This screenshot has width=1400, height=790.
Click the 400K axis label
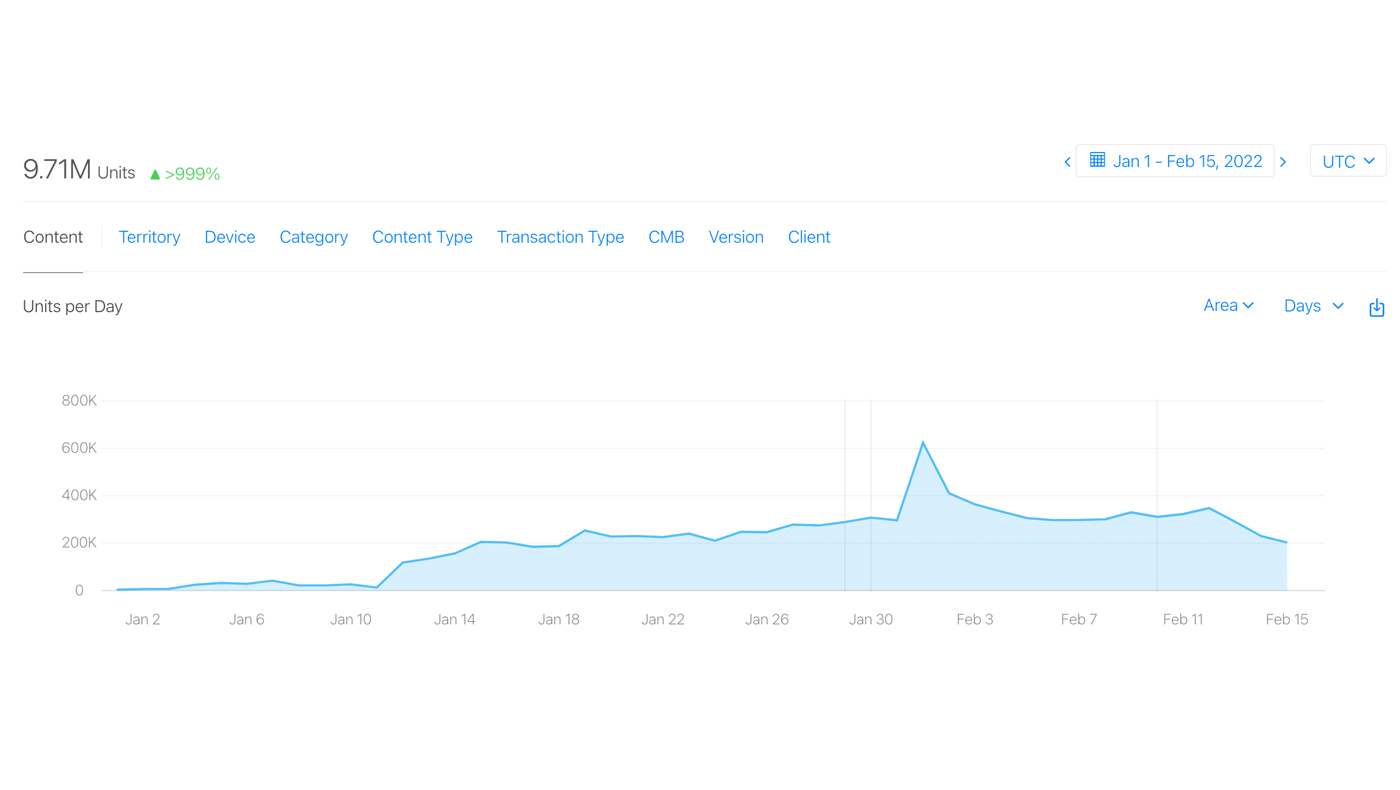79,496
